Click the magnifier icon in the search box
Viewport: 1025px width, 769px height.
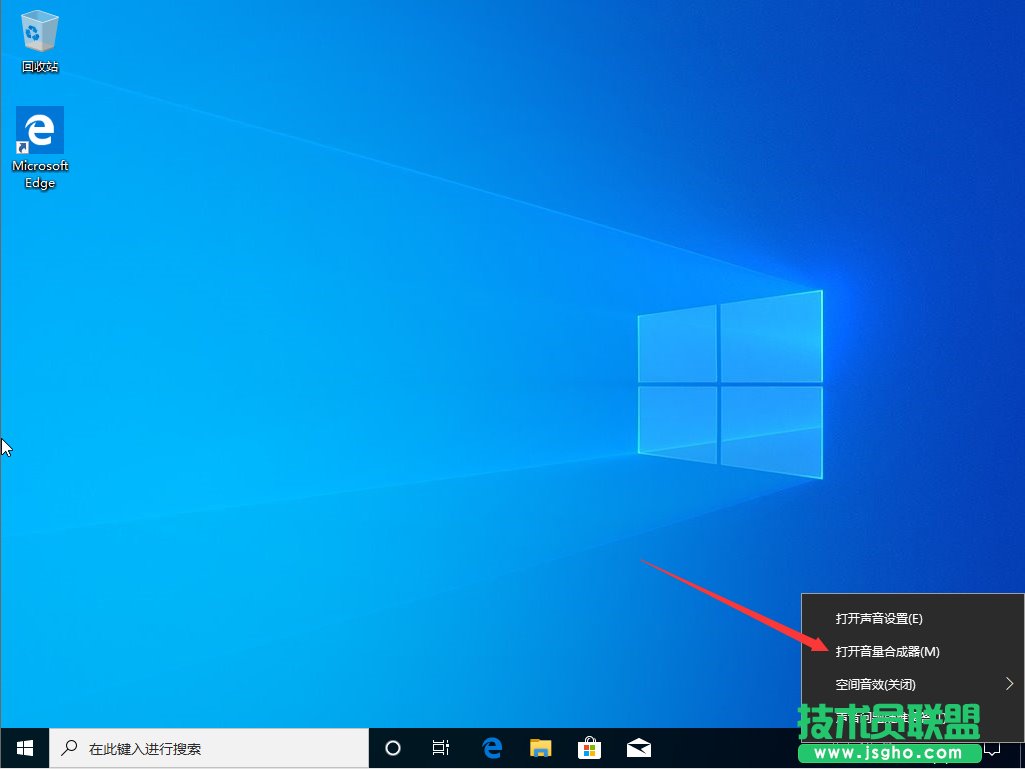click(x=68, y=747)
